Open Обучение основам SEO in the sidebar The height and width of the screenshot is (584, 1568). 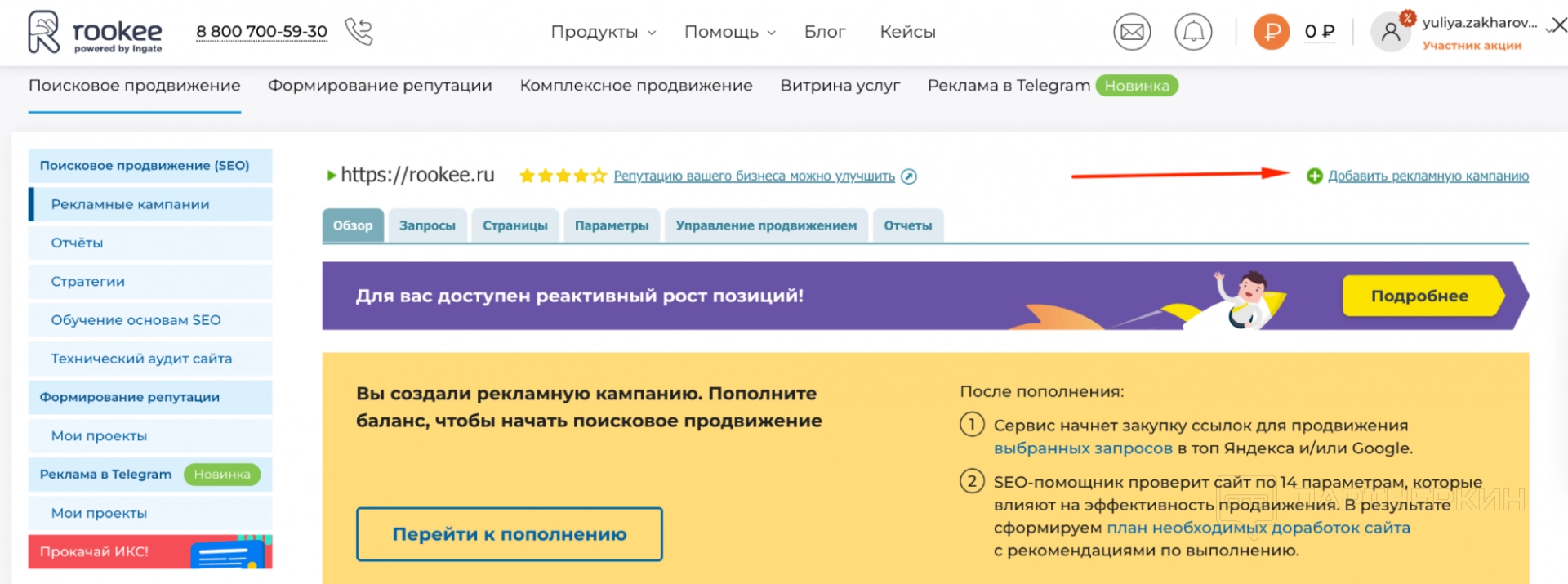[150, 320]
